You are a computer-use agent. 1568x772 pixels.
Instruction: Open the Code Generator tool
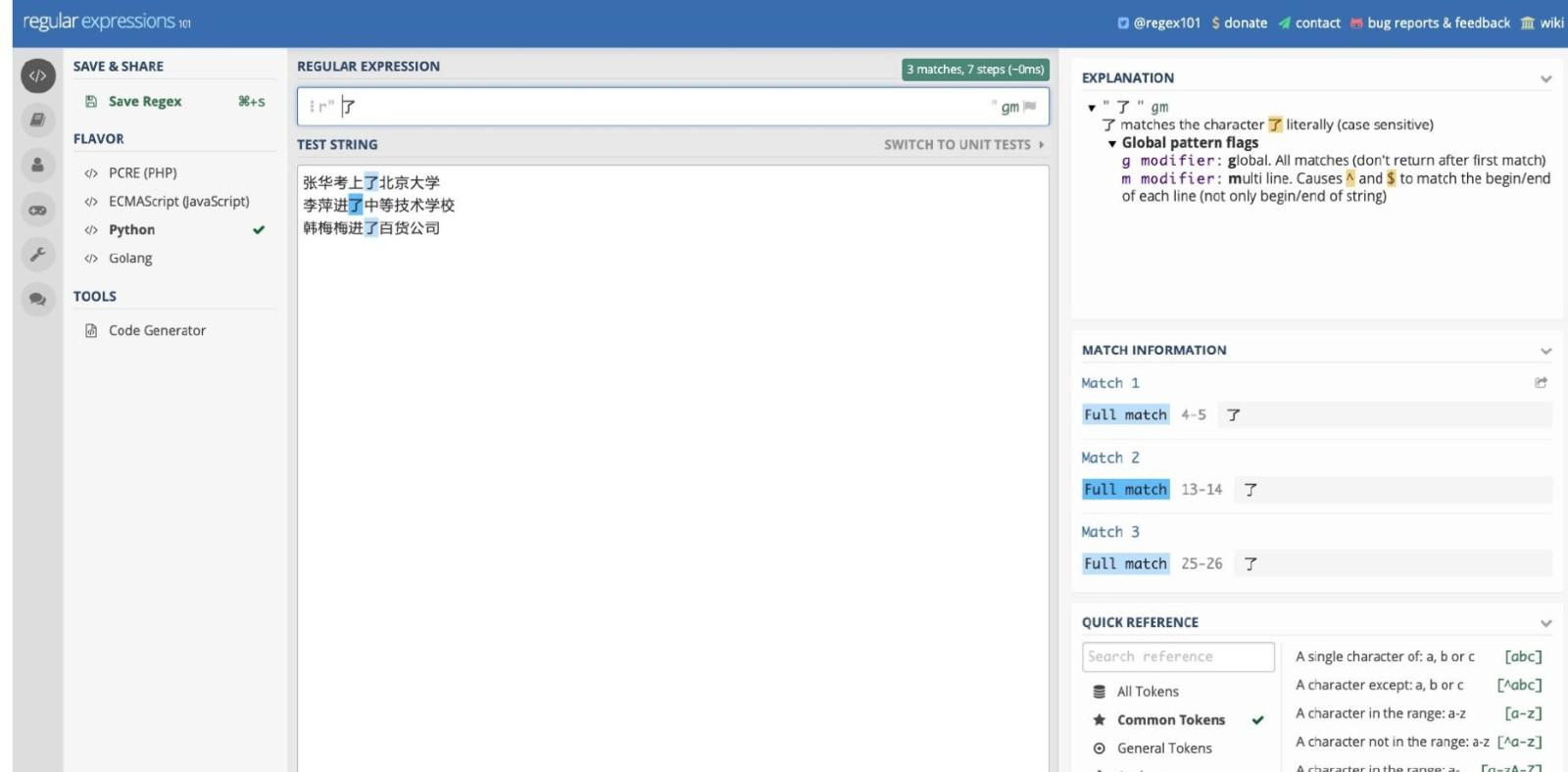point(157,330)
